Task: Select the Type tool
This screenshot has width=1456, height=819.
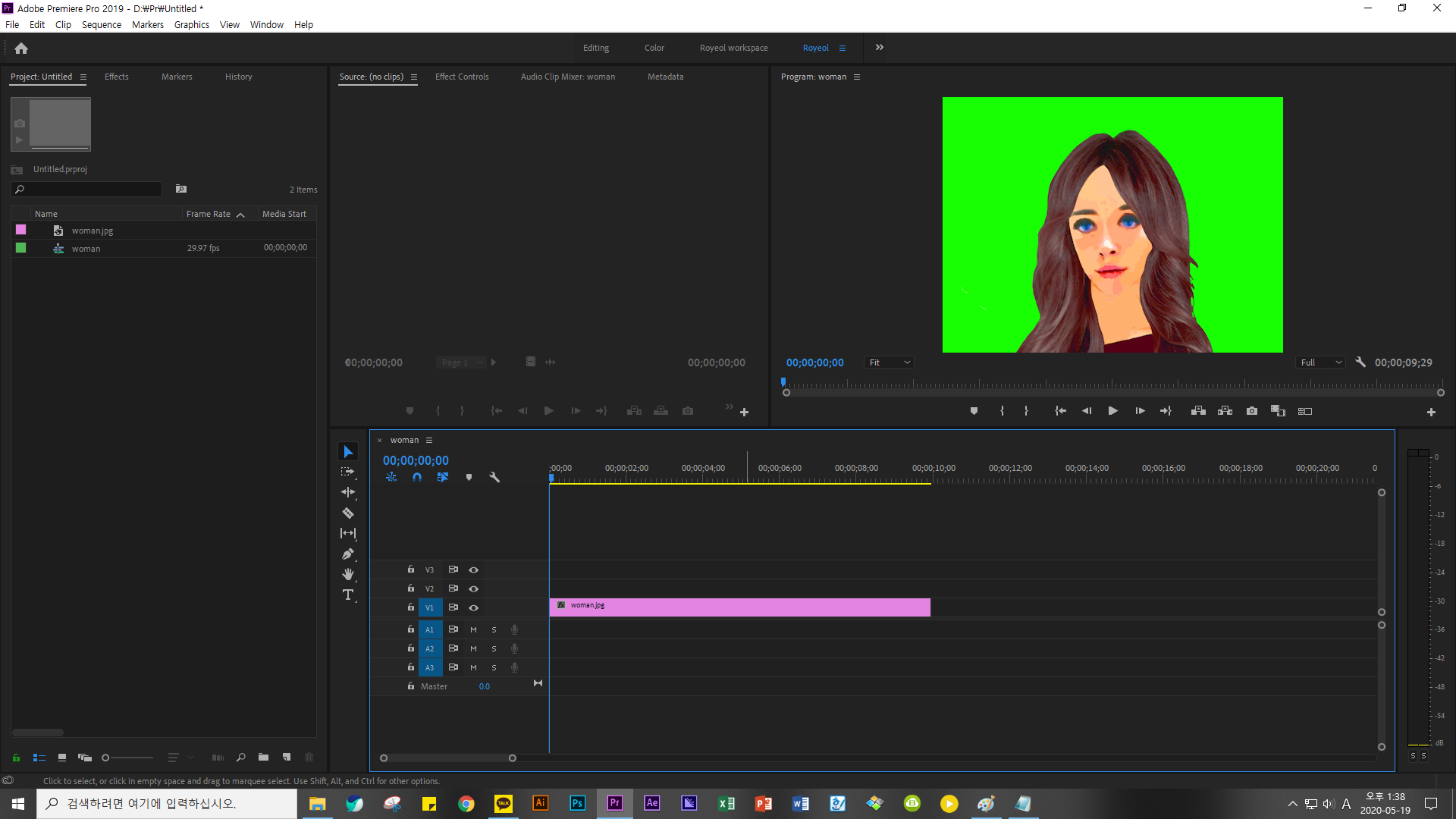Action: (x=348, y=595)
